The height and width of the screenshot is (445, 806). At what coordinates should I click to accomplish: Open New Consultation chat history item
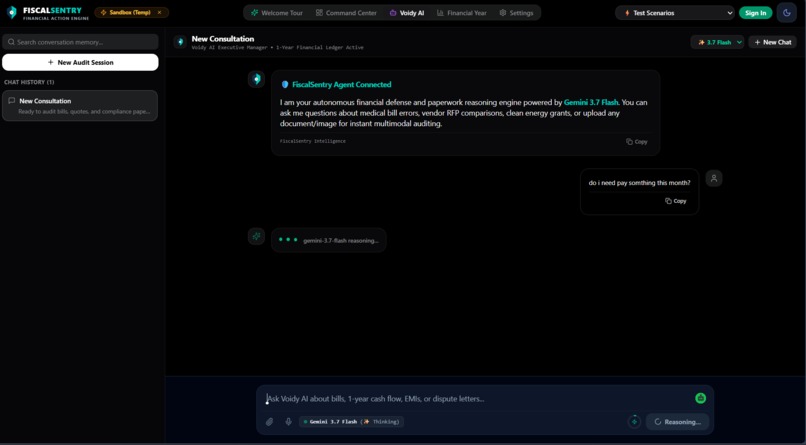point(80,106)
